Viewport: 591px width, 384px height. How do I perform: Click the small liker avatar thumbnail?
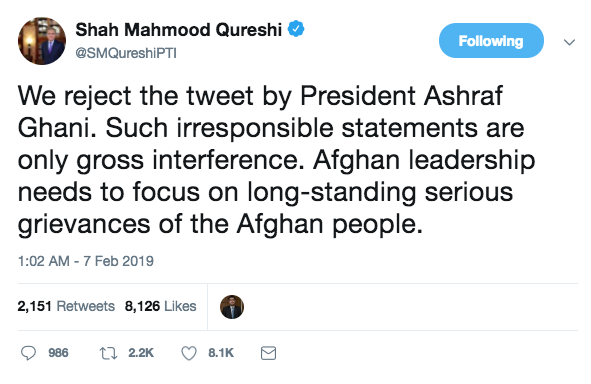pos(232,307)
